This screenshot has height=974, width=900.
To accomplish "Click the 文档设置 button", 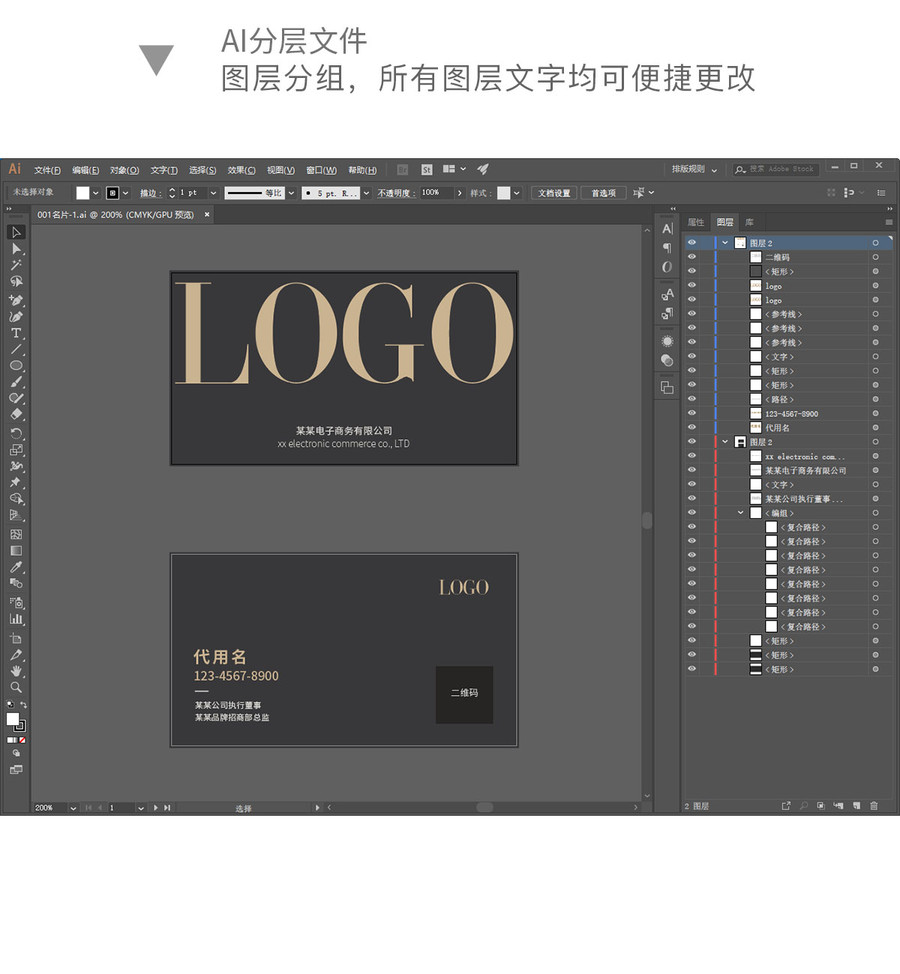I will (x=554, y=193).
